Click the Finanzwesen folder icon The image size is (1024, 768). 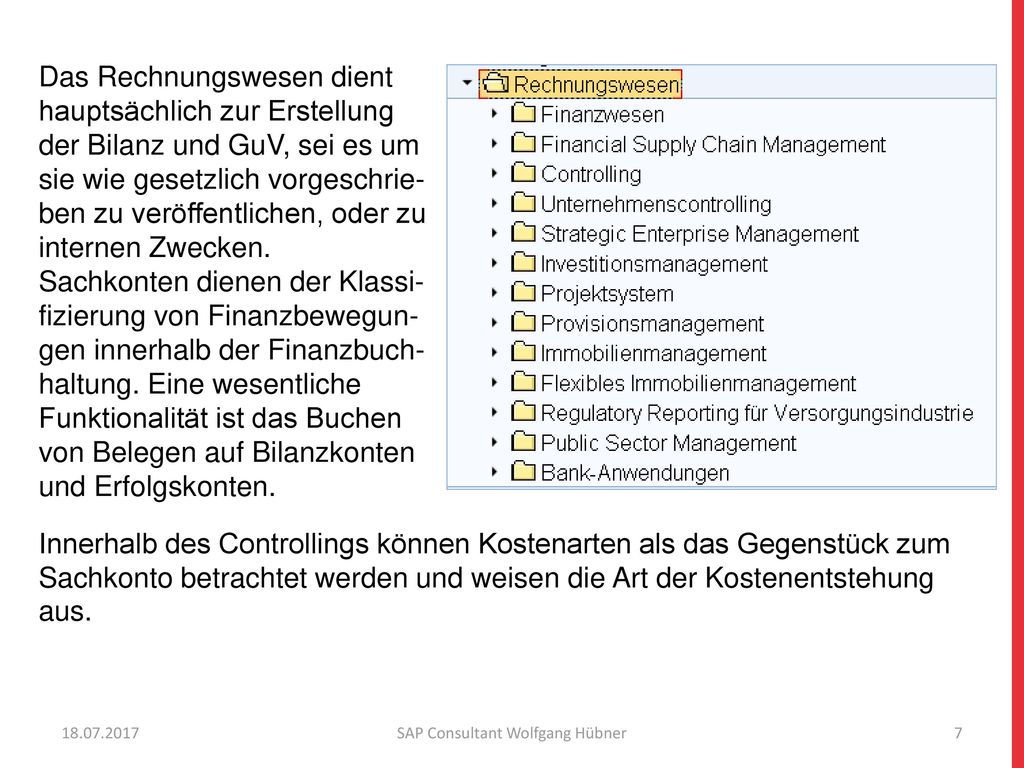click(x=523, y=113)
